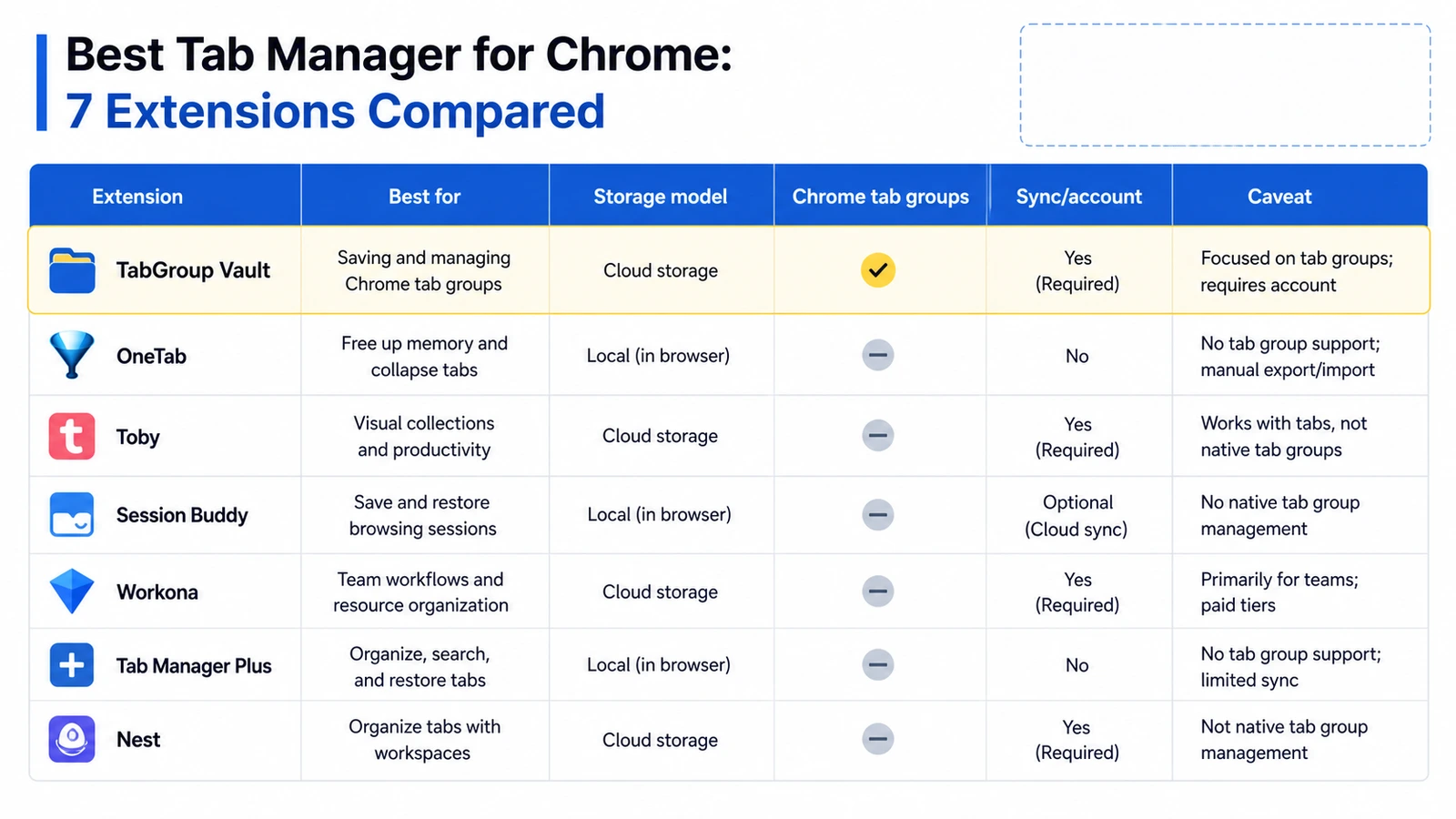Click the Nest purple icon
1456x819 pixels.
[x=72, y=739]
